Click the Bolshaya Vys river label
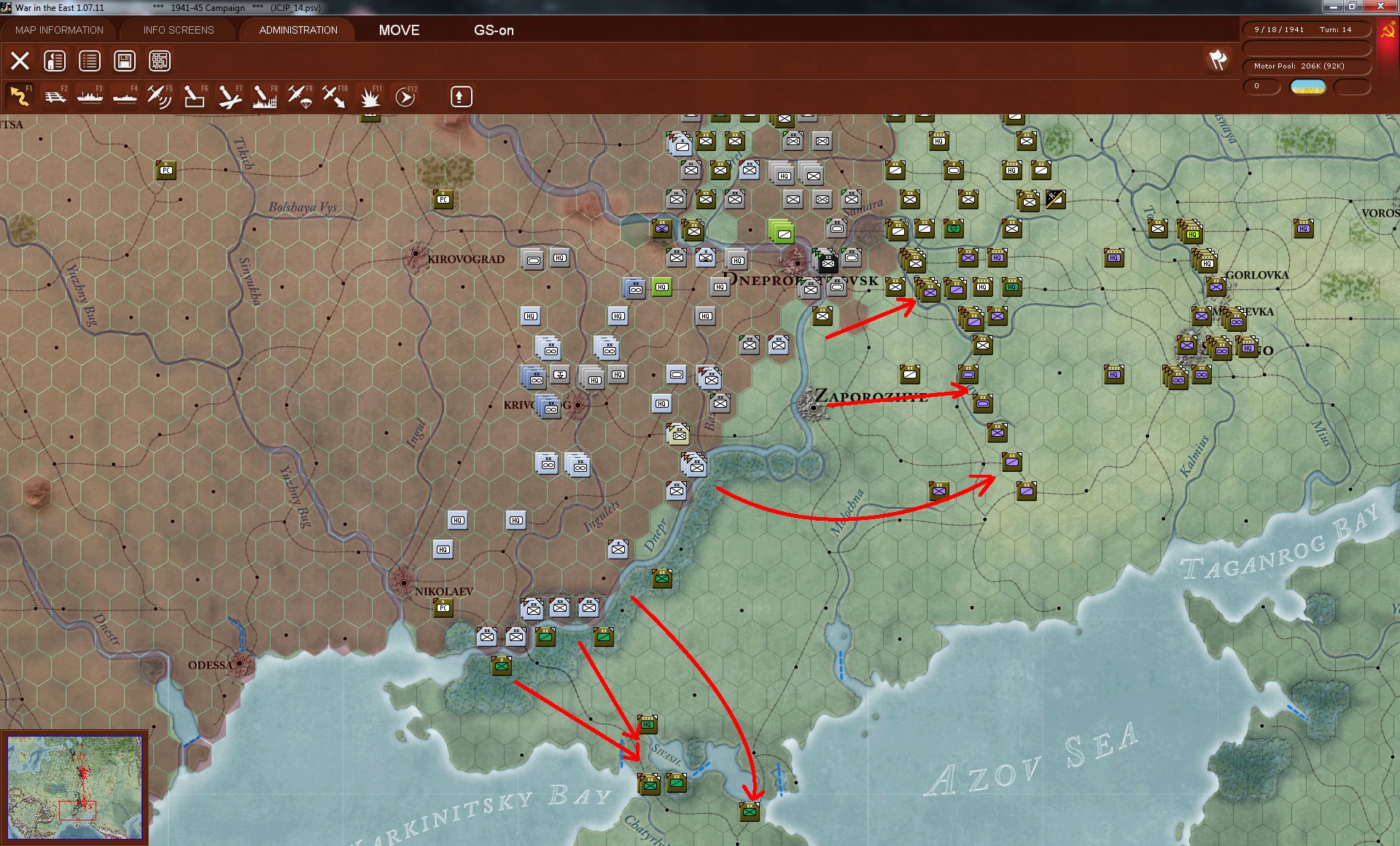This screenshot has width=1400, height=846. [303, 207]
